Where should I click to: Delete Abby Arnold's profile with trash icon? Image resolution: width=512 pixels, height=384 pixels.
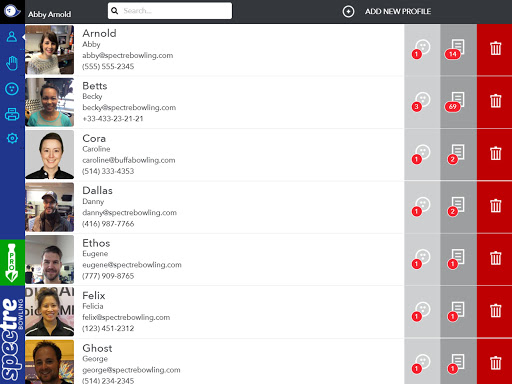(495, 48)
